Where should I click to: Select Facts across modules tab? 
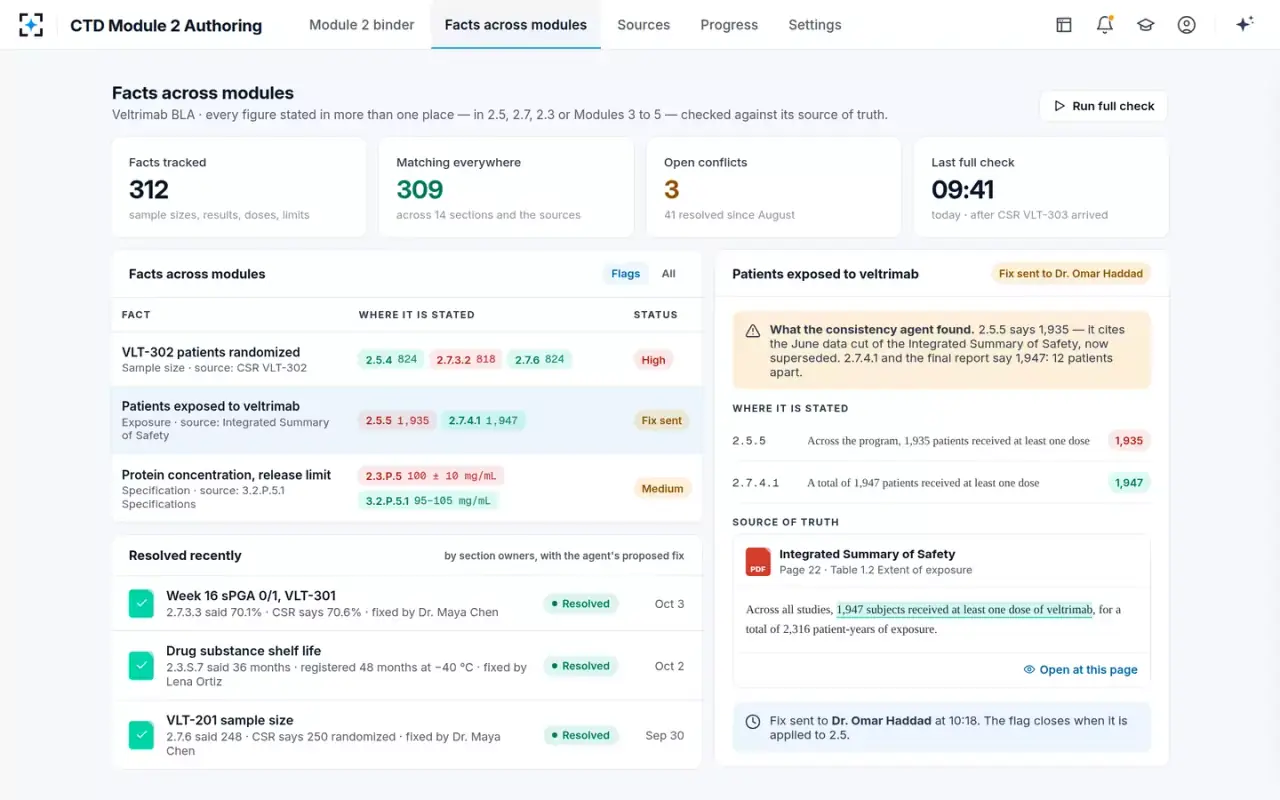click(x=516, y=25)
